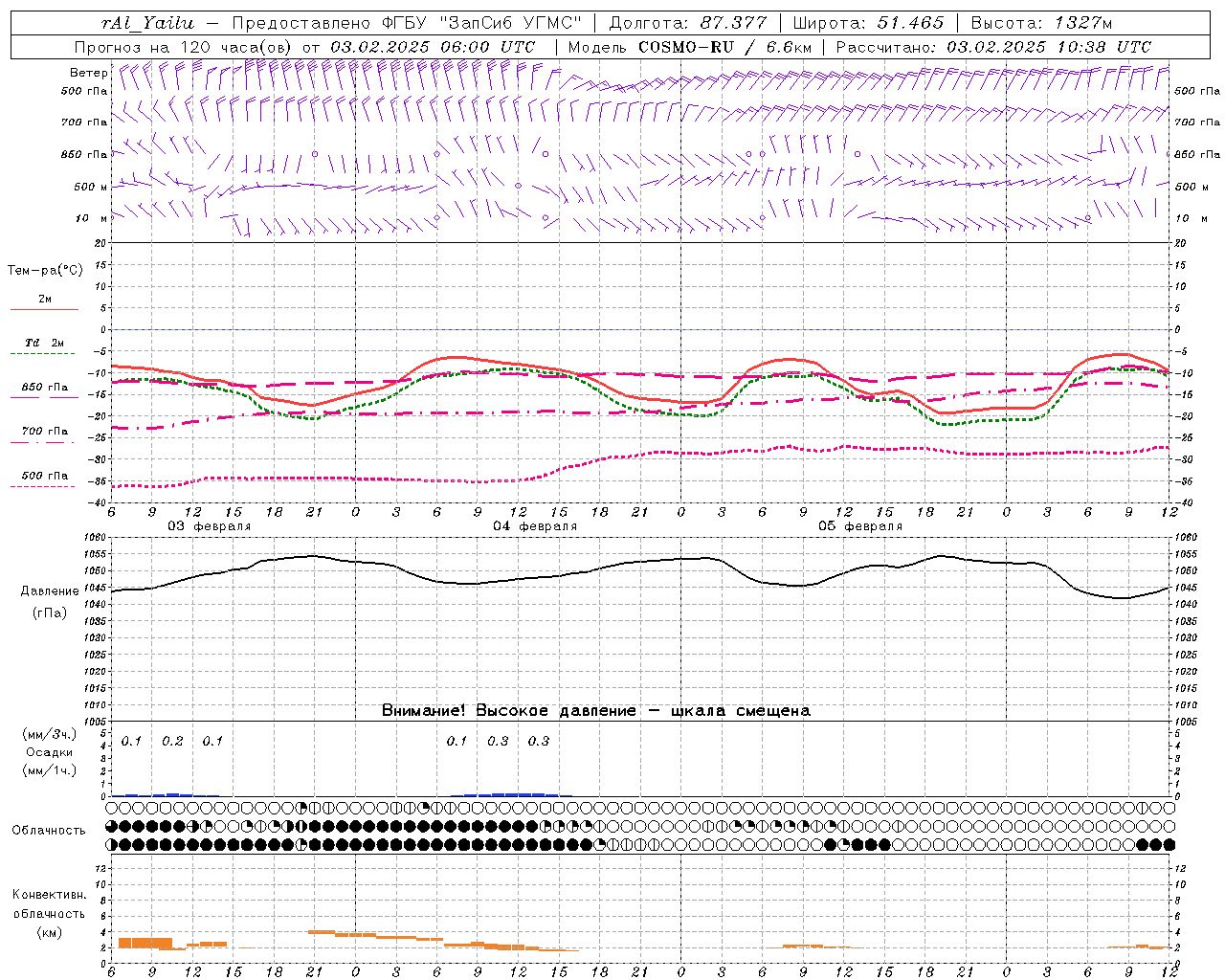Click the warning "Внимание! Высокое давление — шкала смещена"

click(x=596, y=711)
